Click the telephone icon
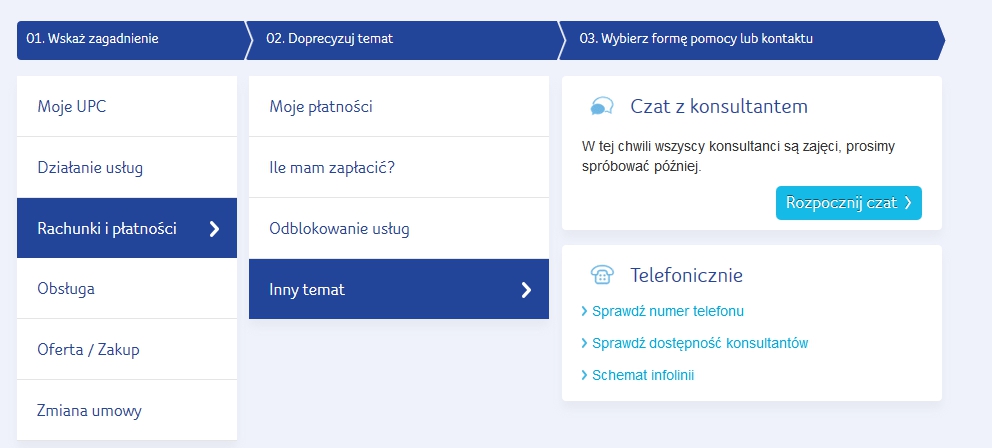This screenshot has width=992, height=448. click(602, 275)
